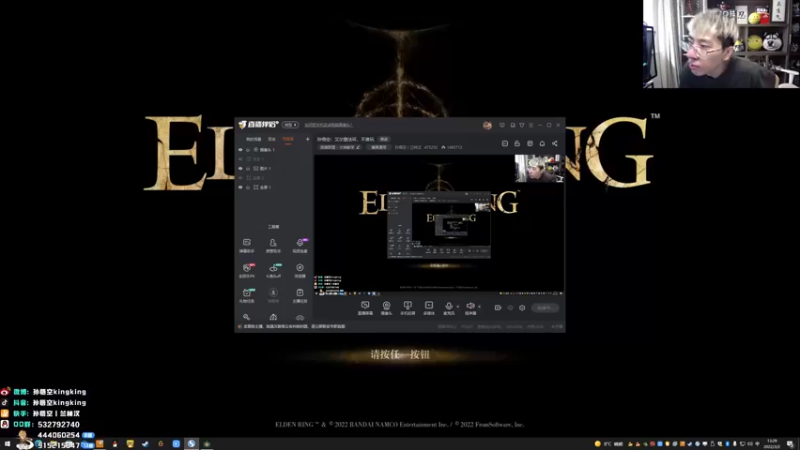The image size is (800, 450).
Task: Add a 摄像头 camera source from the bottom toolbar
Action: 387,308
